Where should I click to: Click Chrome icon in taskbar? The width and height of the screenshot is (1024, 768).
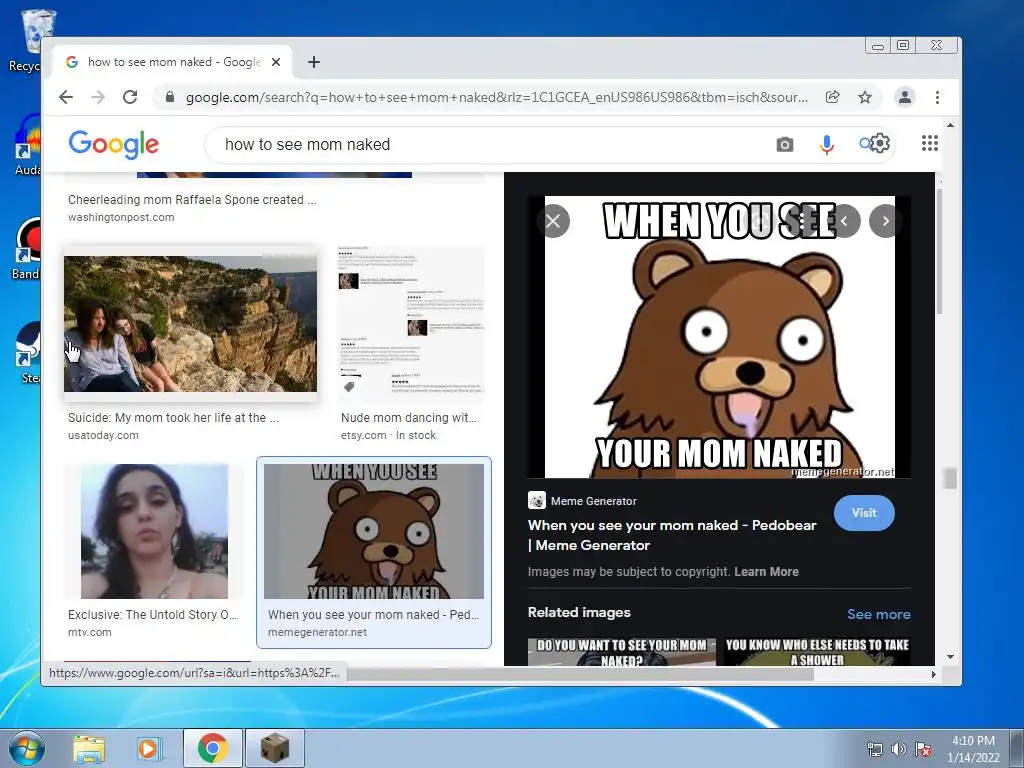coord(212,748)
